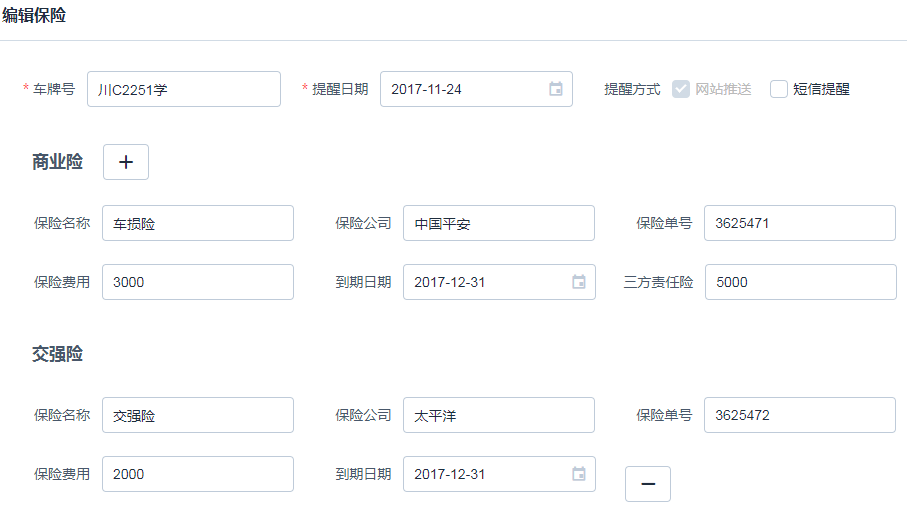This screenshot has width=907, height=511.
Task: Click 保险单号 field showing 3625472
Action: pyautogui.click(x=799, y=415)
